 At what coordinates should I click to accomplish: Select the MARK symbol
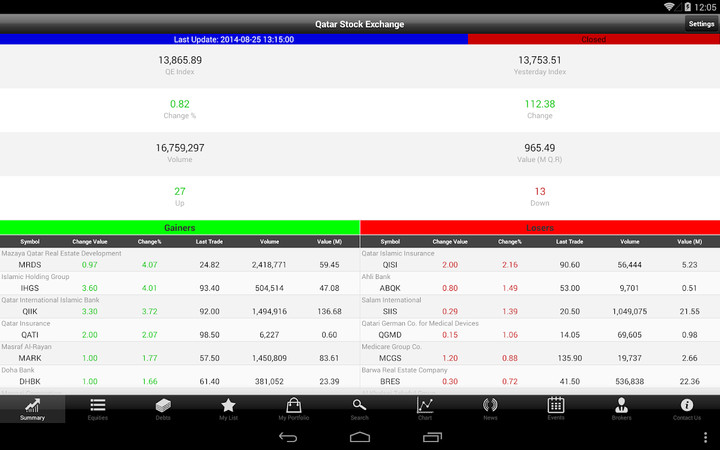coord(30,358)
